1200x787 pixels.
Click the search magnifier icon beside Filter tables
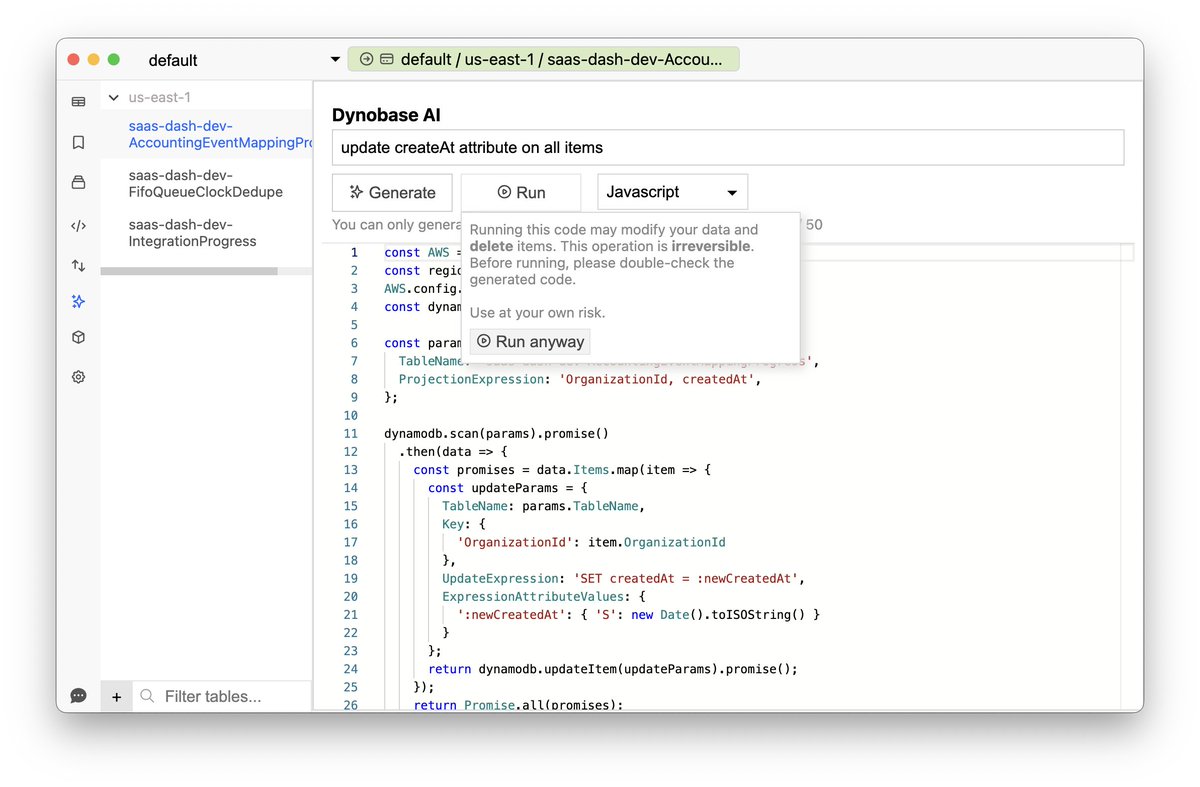click(x=148, y=696)
